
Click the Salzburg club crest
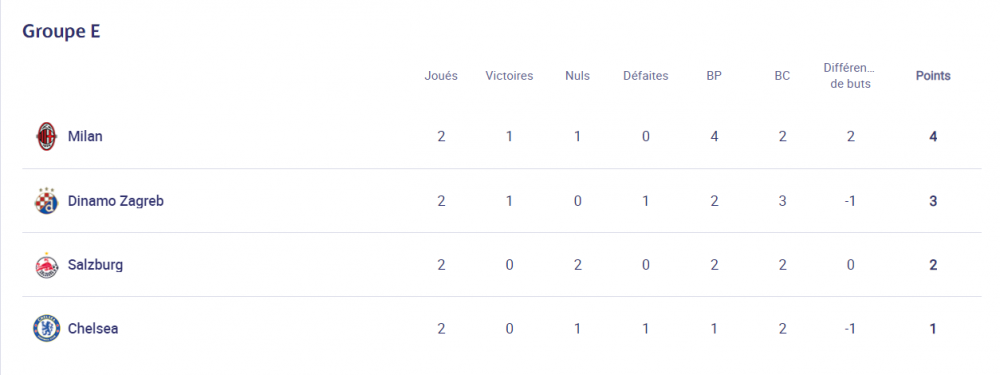(47, 265)
